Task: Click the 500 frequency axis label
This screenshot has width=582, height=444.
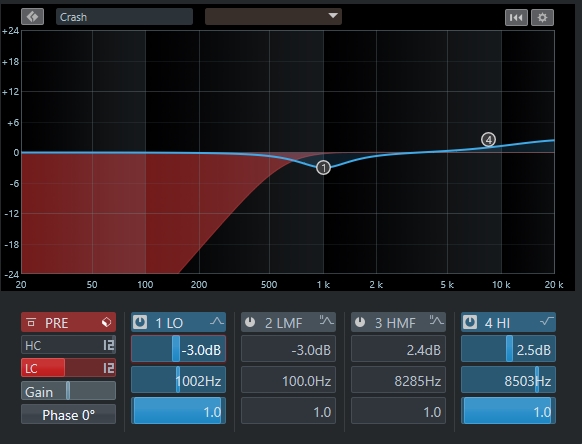Action: tap(269, 285)
